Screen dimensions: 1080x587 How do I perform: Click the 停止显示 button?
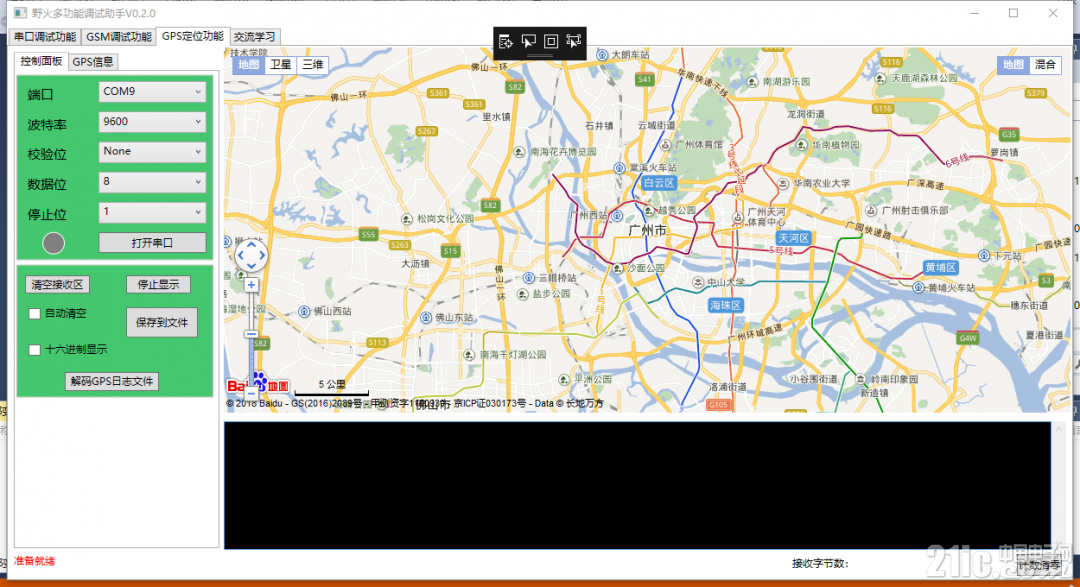[x=158, y=285]
